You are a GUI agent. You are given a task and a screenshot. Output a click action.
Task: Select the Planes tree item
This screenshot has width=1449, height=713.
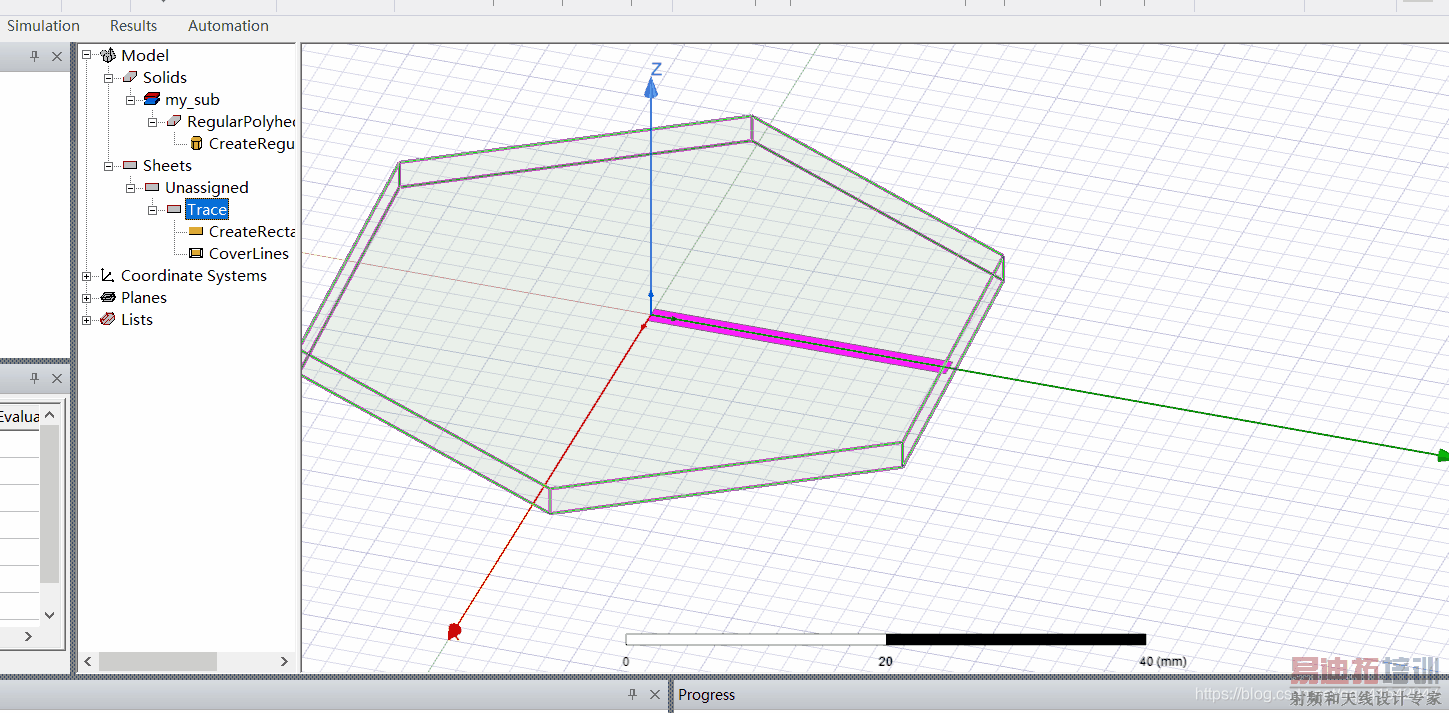144,297
